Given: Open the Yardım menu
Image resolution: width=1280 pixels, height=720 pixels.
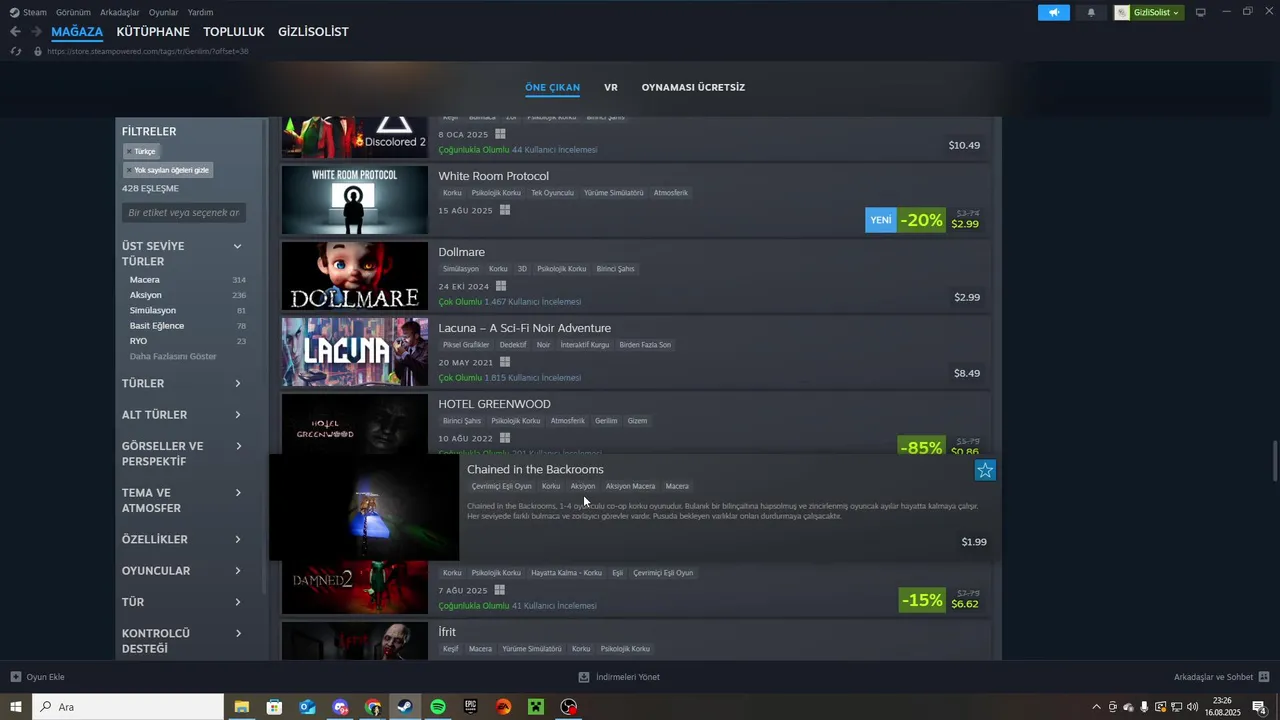Looking at the screenshot, I should (x=201, y=12).
